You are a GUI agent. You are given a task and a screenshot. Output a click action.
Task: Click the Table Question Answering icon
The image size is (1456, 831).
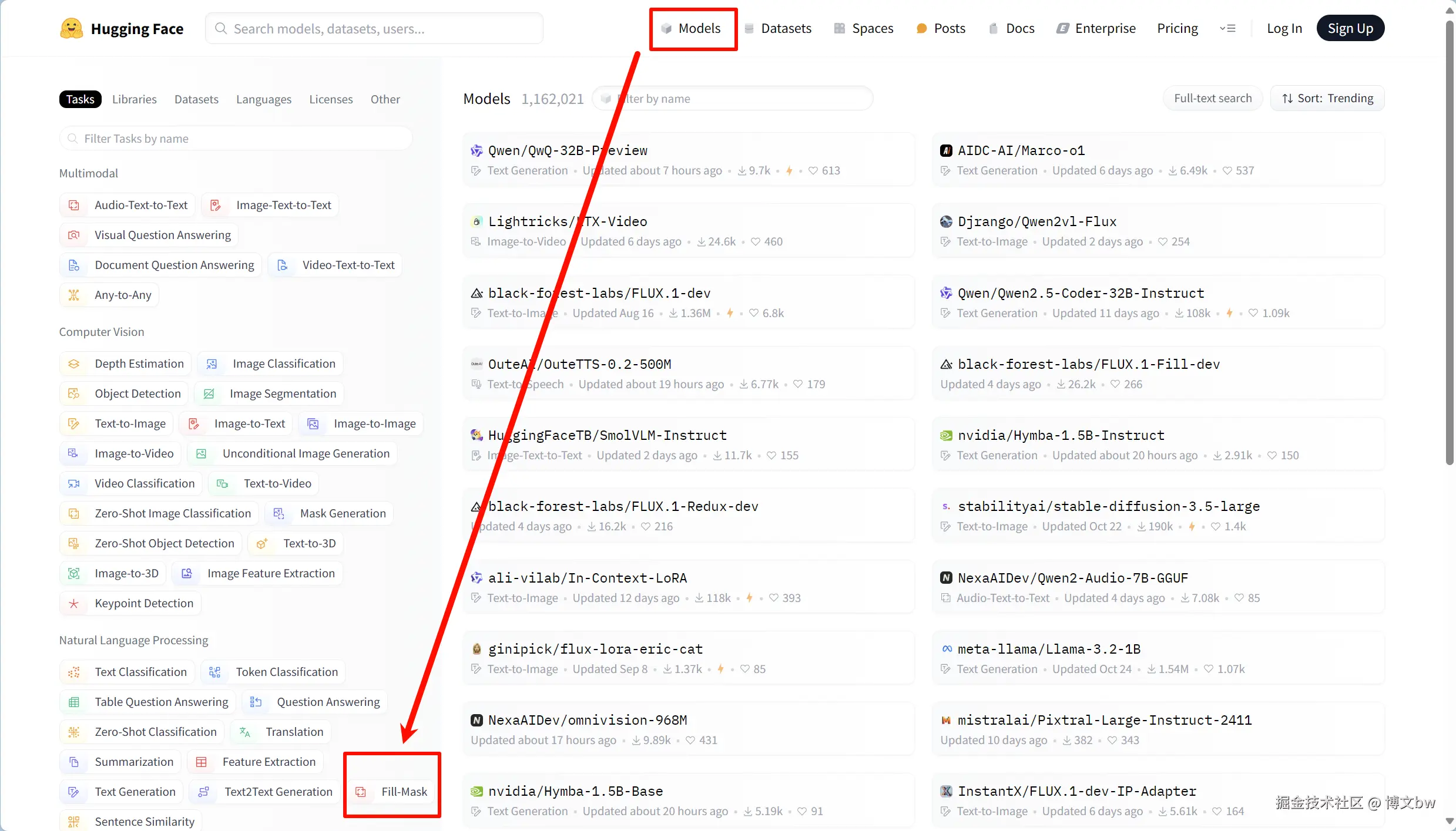(74, 702)
